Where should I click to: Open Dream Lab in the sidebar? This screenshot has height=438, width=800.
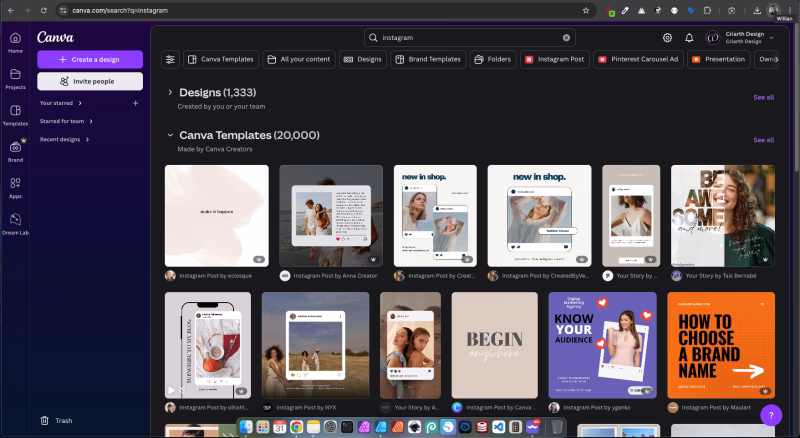(15, 224)
